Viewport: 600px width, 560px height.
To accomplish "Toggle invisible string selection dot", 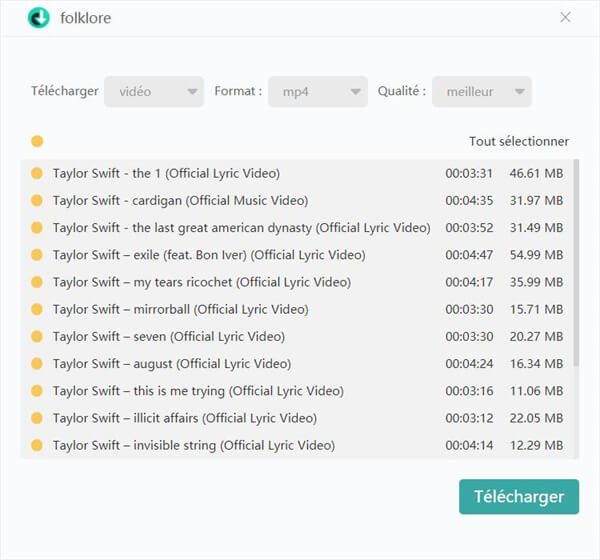I will (37, 445).
